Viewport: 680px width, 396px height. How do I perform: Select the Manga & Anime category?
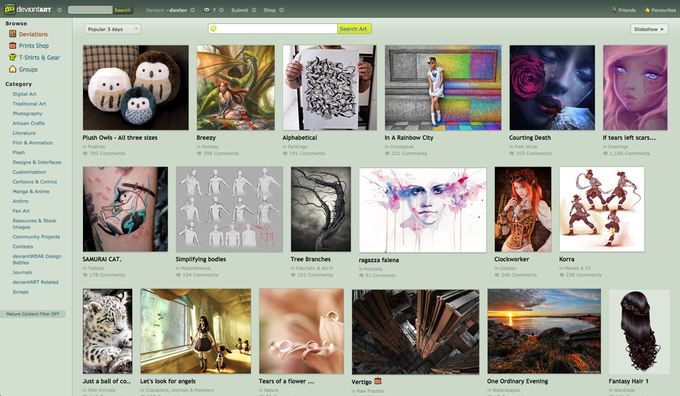click(x=31, y=191)
